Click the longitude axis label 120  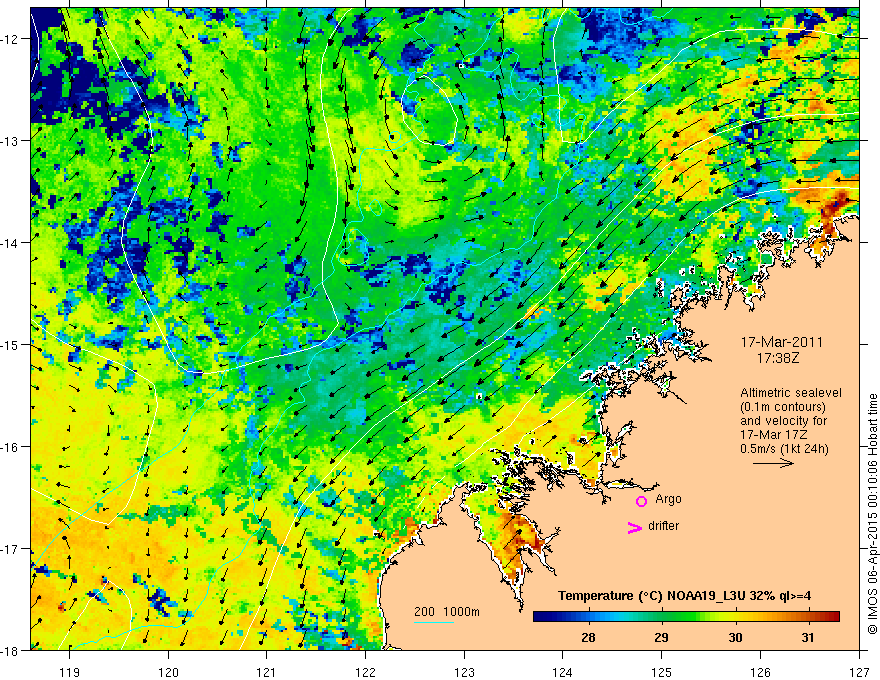click(x=168, y=672)
